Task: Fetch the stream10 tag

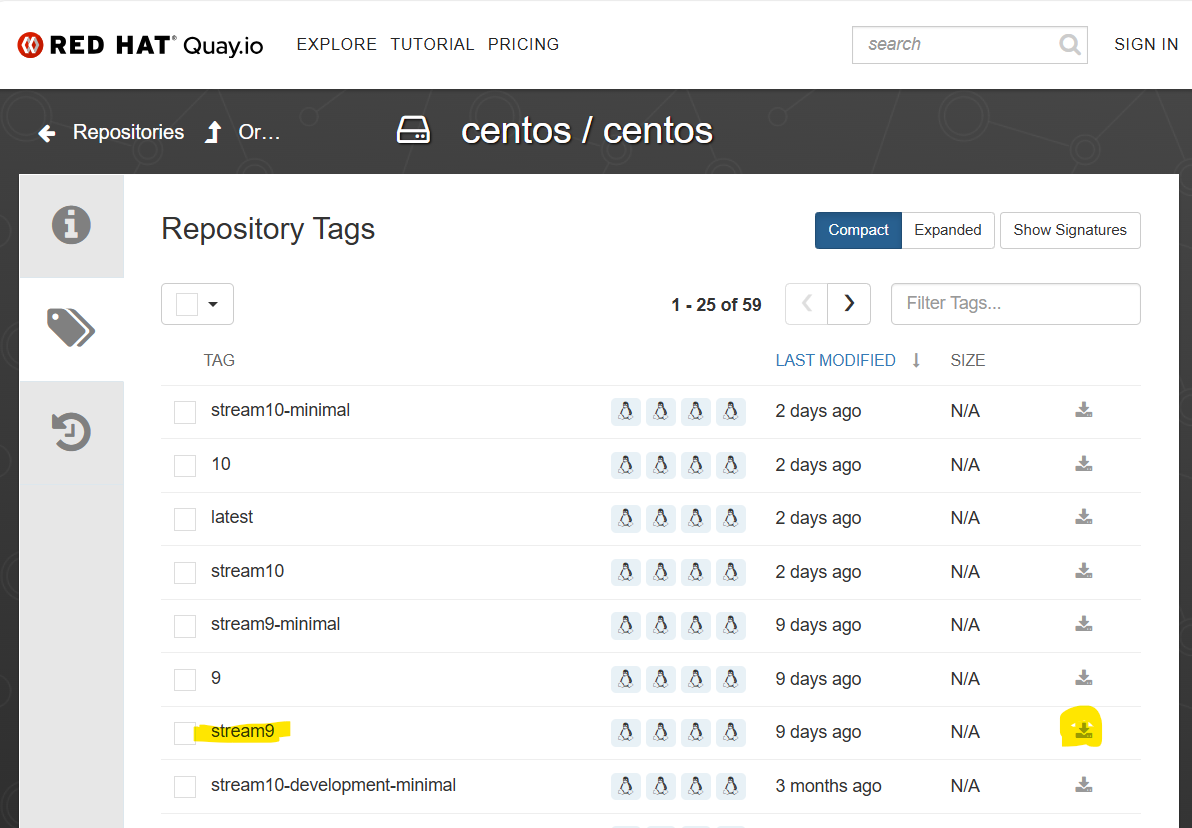Action: click(1084, 571)
